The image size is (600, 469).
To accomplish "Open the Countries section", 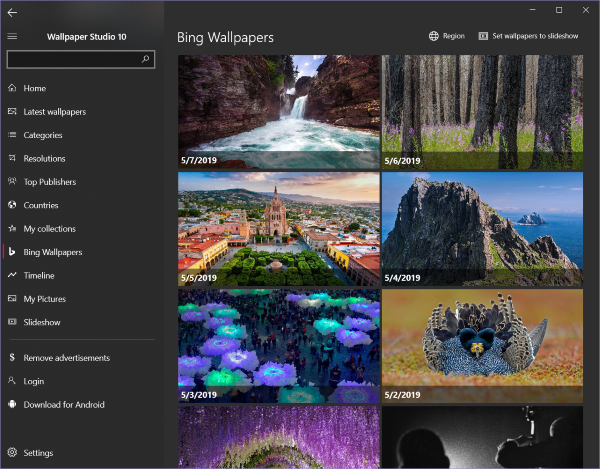I will tap(41, 205).
